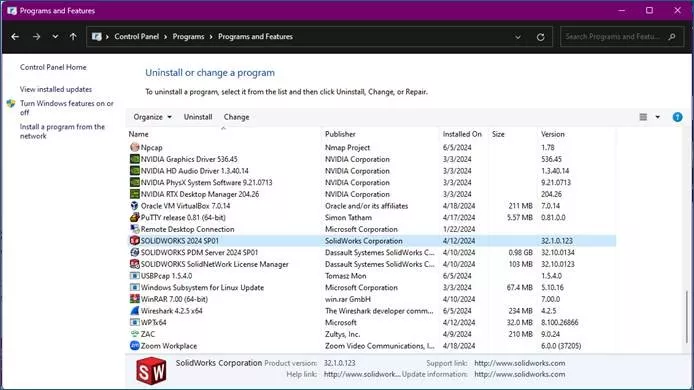The height and width of the screenshot is (390, 694).
Task: Navigate to Control Panel breadcrumb
Action: pos(136,37)
